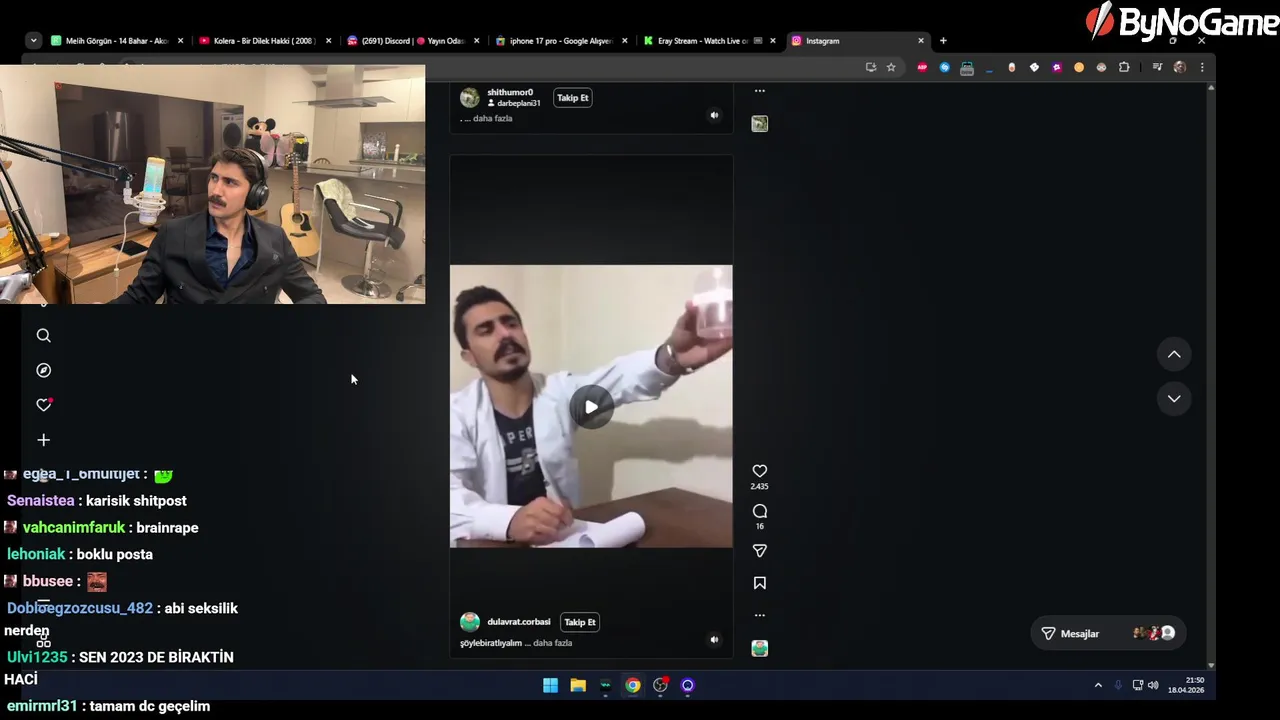
Task: Open the audio thumbnail of dulavrat.corbasi reel
Action: pyautogui.click(x=760, y=648)
